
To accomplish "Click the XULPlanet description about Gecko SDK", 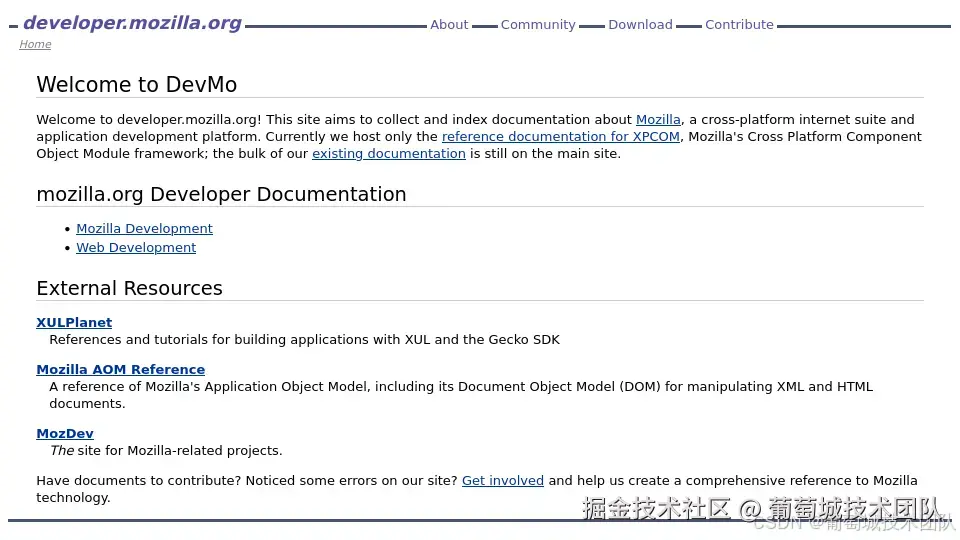I will (x=304, y=340).
